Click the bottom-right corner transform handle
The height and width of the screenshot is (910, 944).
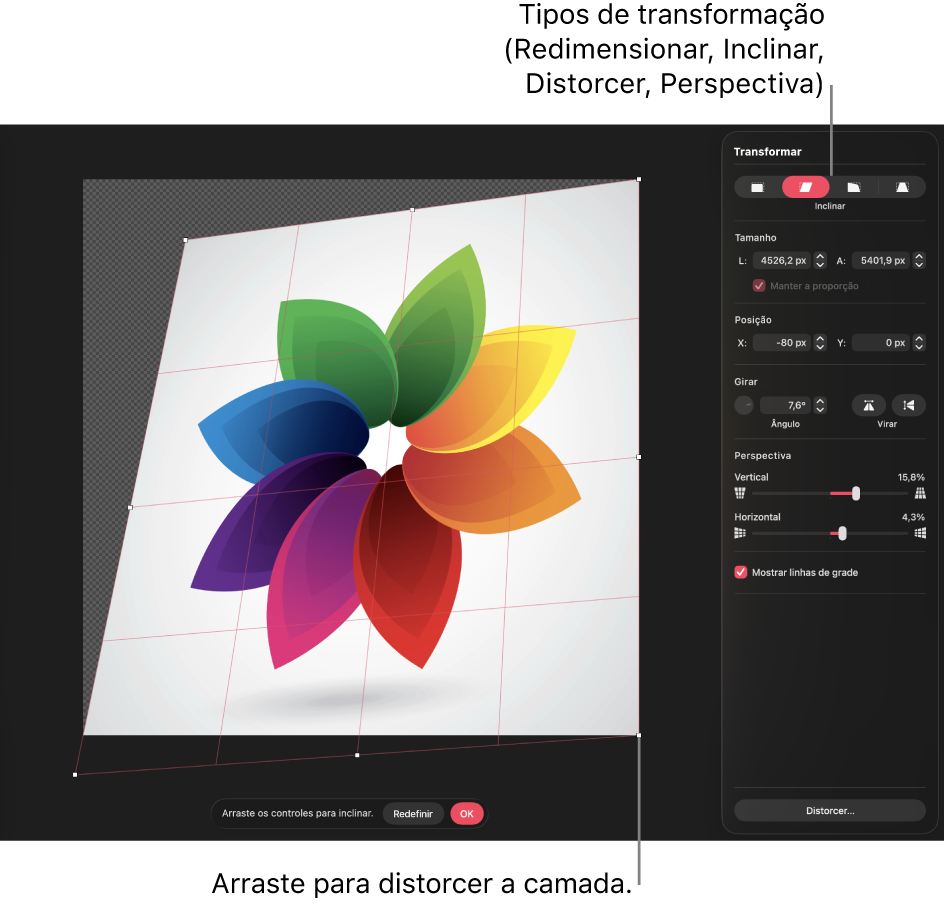click(639, 735)
